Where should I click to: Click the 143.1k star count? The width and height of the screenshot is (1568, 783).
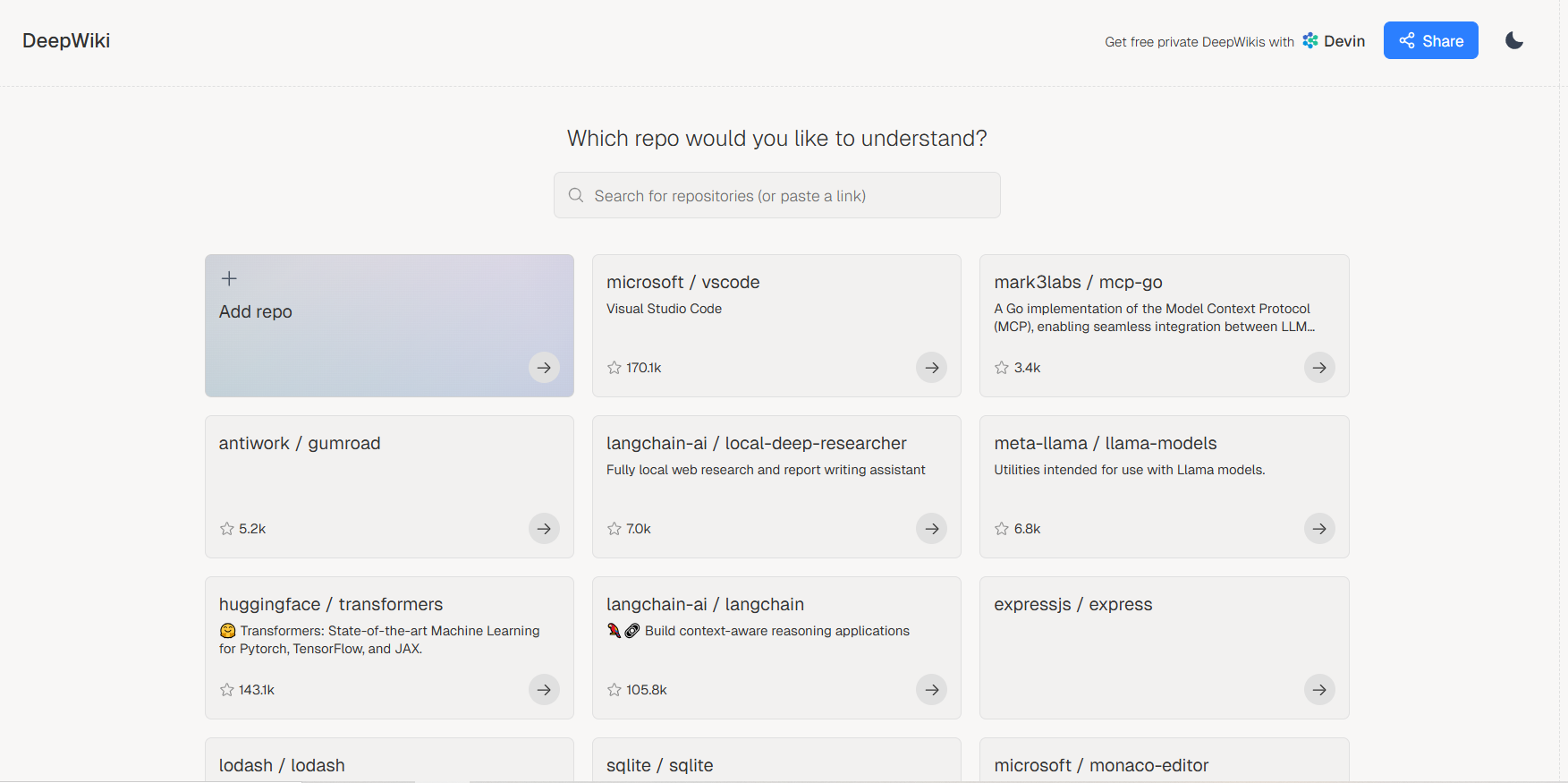pos(257,690)
